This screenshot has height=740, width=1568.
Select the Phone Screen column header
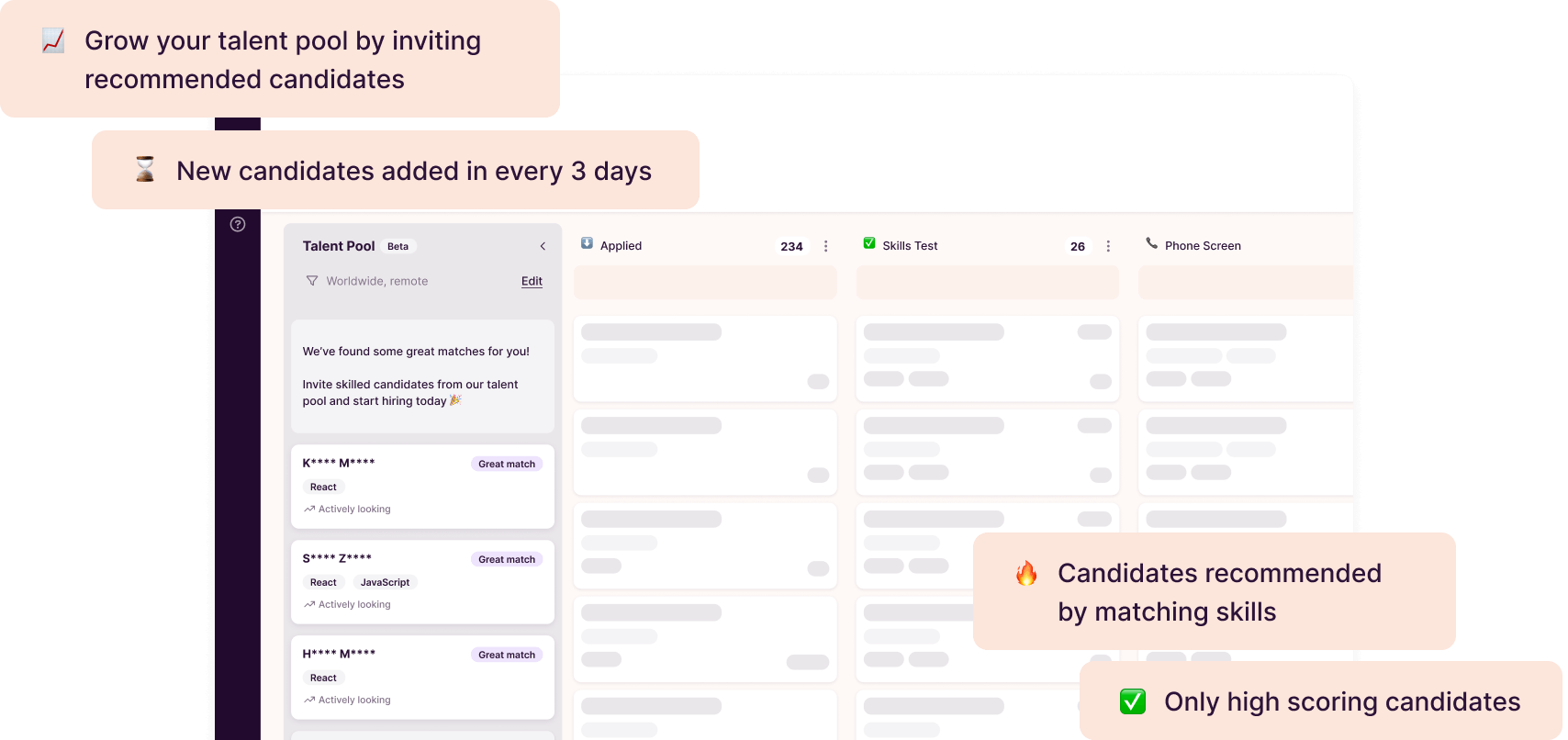pyautogui.click(x=1203, y=246)
